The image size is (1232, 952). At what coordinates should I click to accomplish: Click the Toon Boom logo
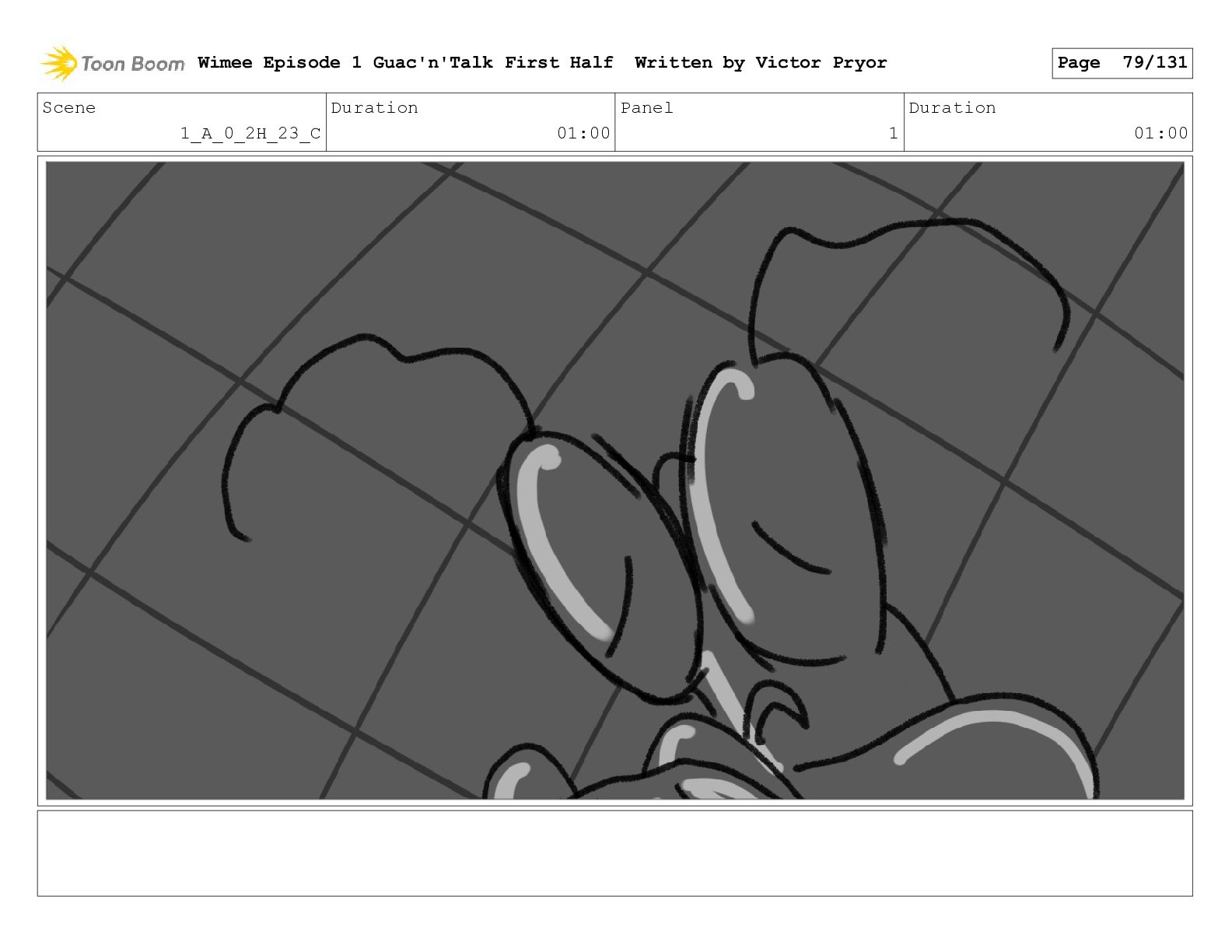(x=113, y=63)
